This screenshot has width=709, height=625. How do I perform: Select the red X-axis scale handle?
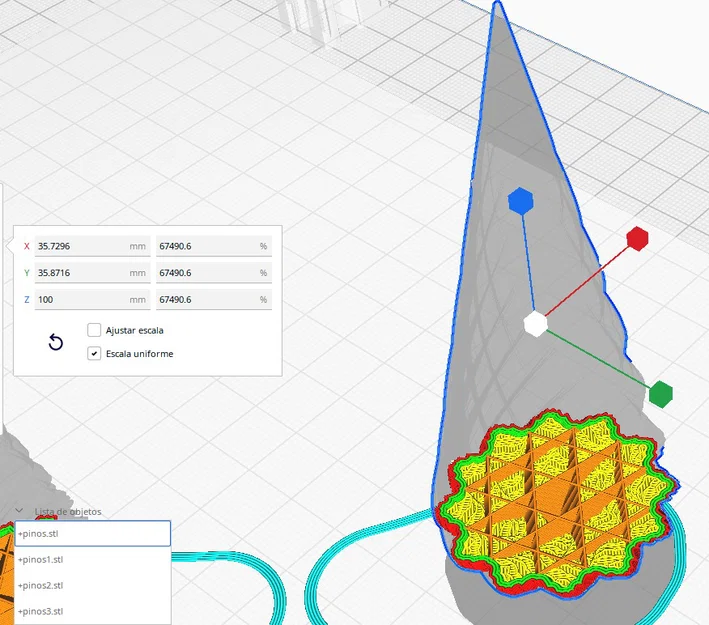[638, 238]
